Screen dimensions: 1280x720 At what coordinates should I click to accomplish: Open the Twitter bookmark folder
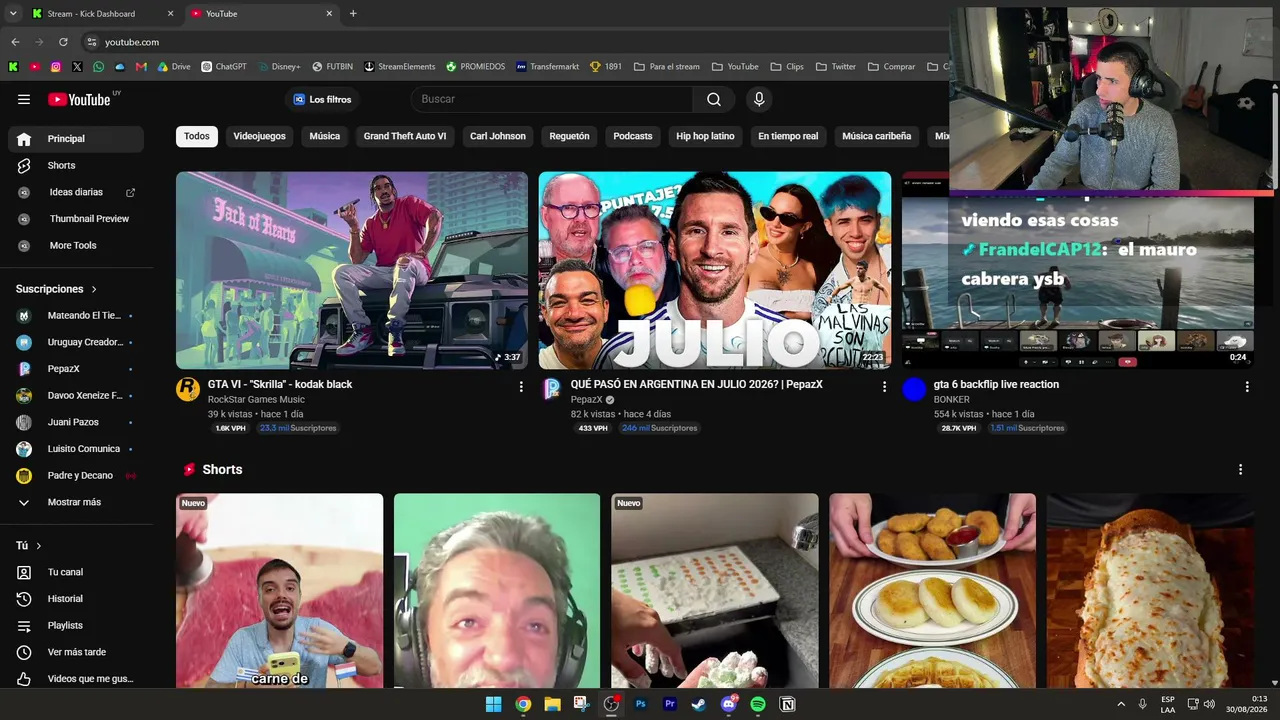pyautogui.click(x=836, y=67)
